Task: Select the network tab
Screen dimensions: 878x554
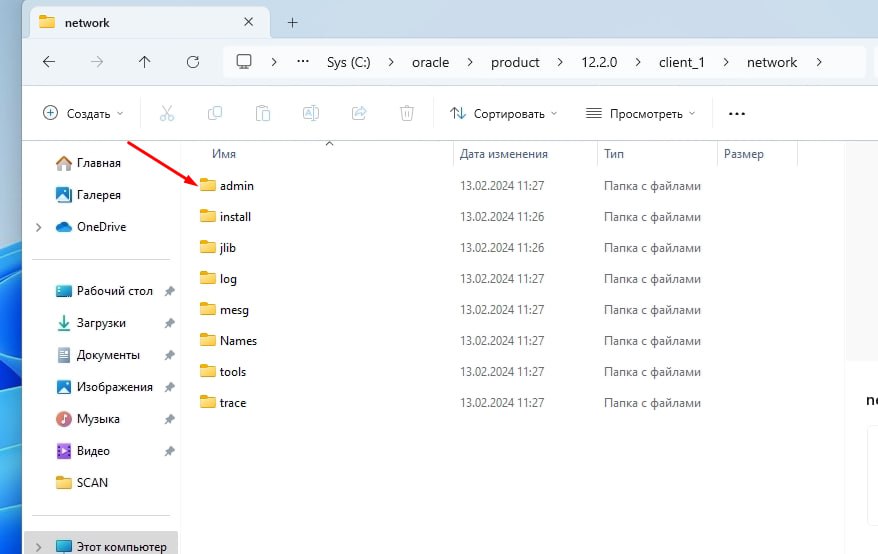Action: coord(148,22)
